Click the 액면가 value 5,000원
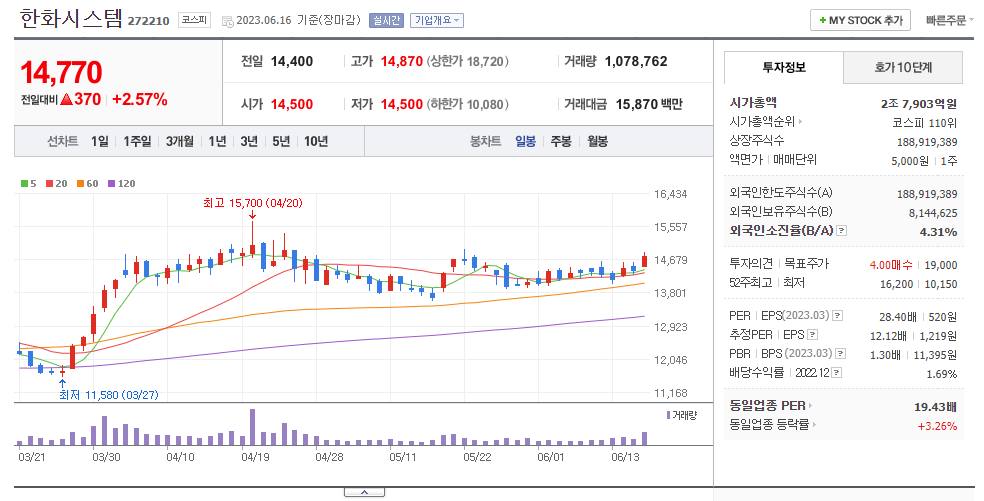 coord(909,161)
